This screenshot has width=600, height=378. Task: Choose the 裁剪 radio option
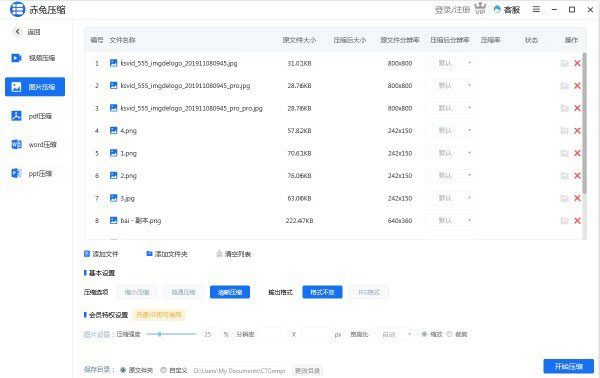coord(449,334)
